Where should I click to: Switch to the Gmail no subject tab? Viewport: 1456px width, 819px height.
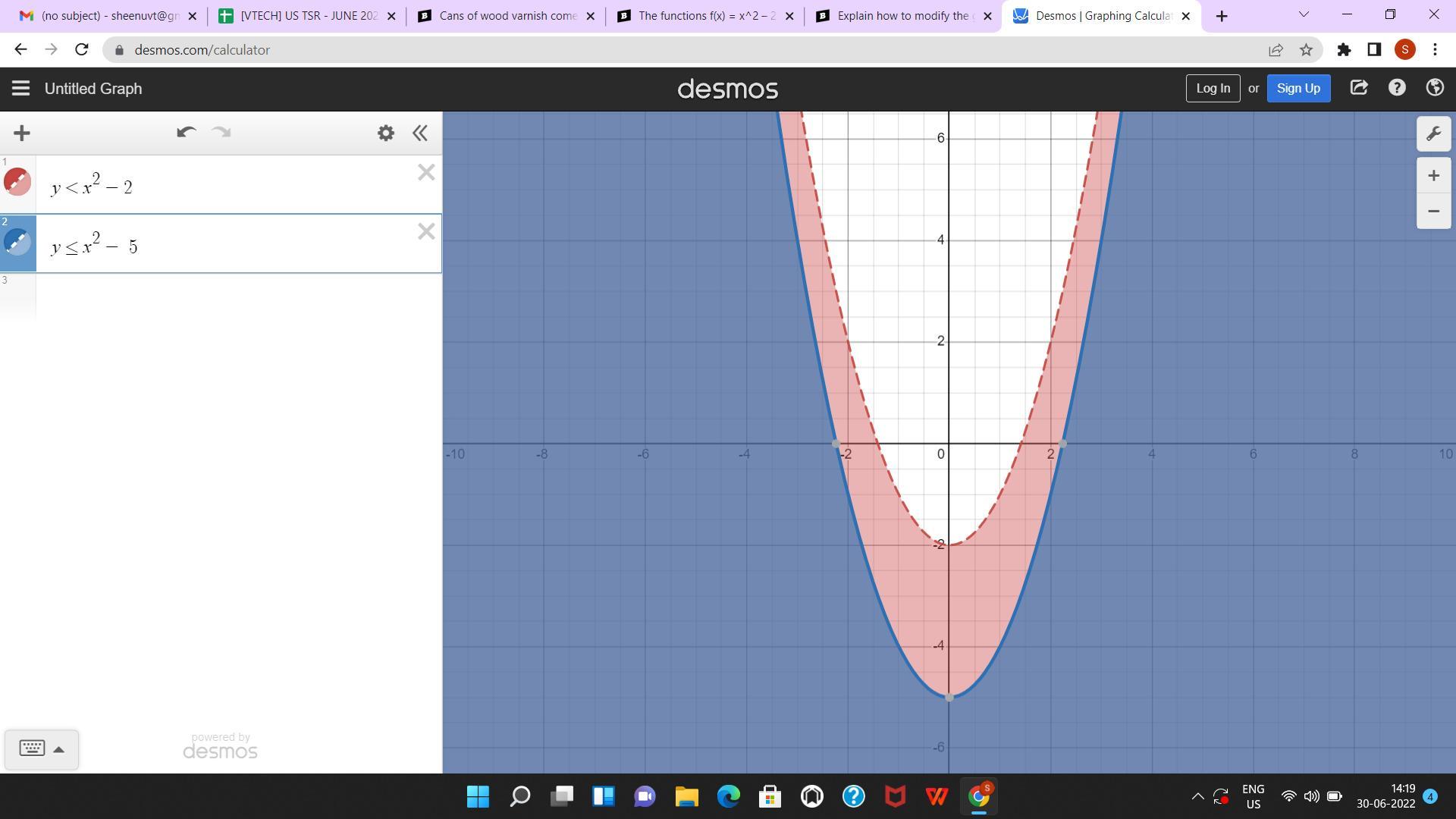click(x=106, y=16)
